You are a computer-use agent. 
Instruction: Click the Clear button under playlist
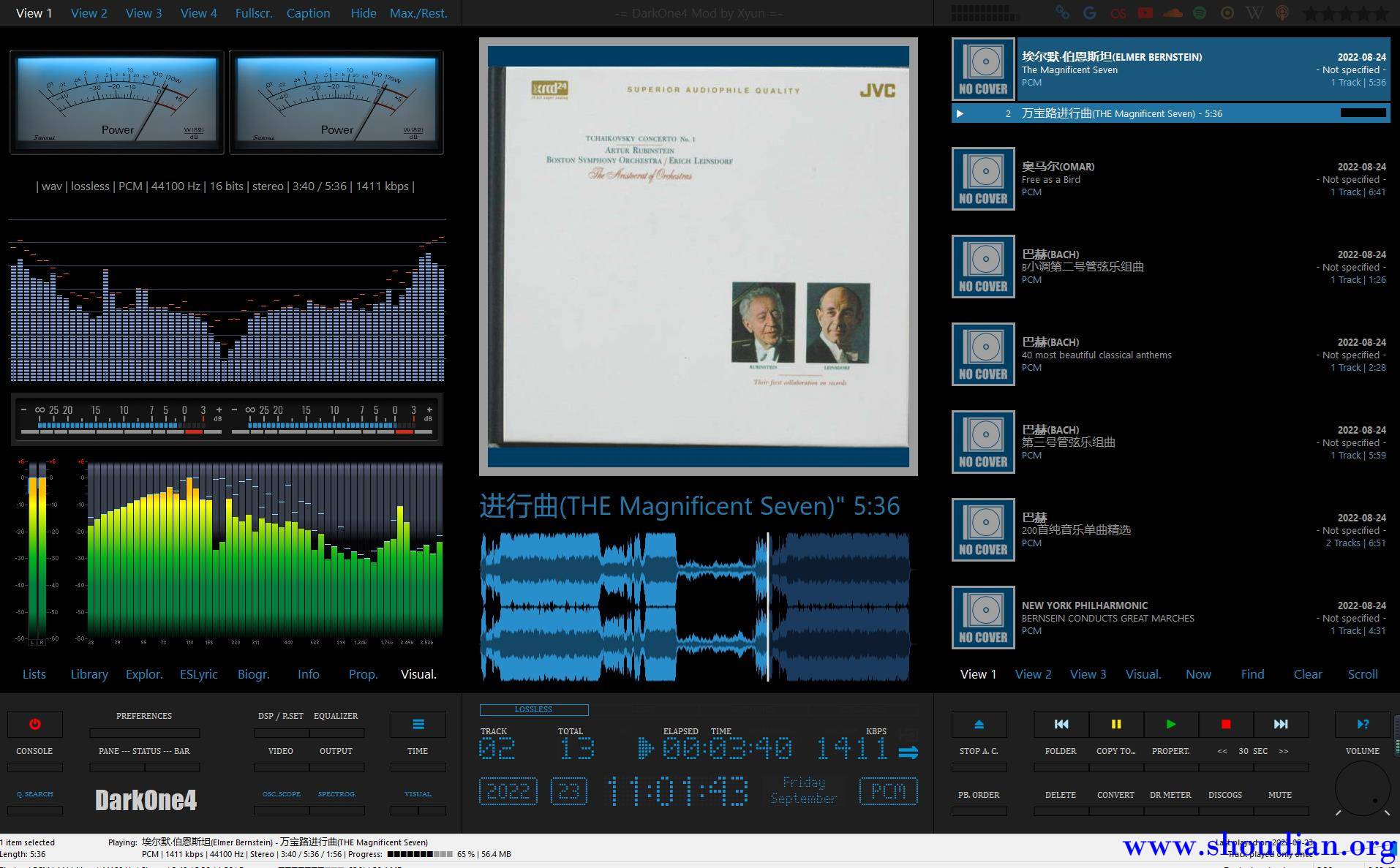pyautogui.click(x=1308, y=674)
